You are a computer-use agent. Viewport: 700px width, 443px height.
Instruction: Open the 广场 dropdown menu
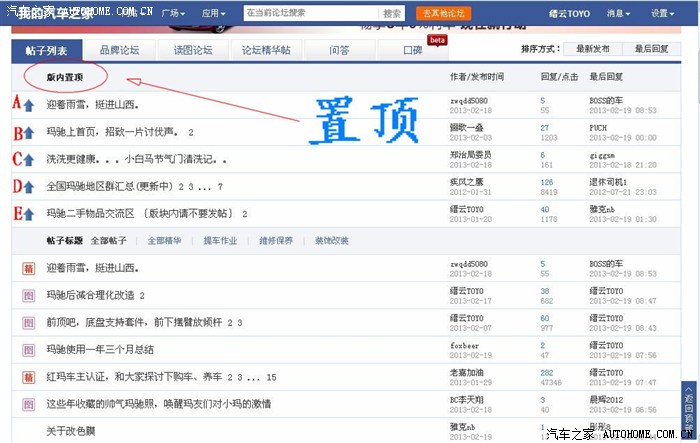tap(173, 13)
